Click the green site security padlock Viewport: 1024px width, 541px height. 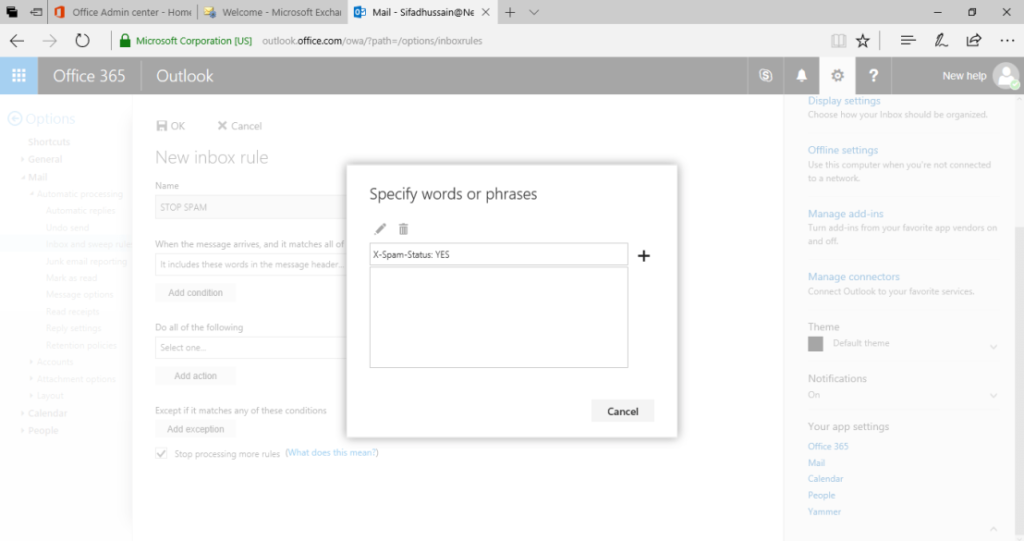(x=125, y=41)
